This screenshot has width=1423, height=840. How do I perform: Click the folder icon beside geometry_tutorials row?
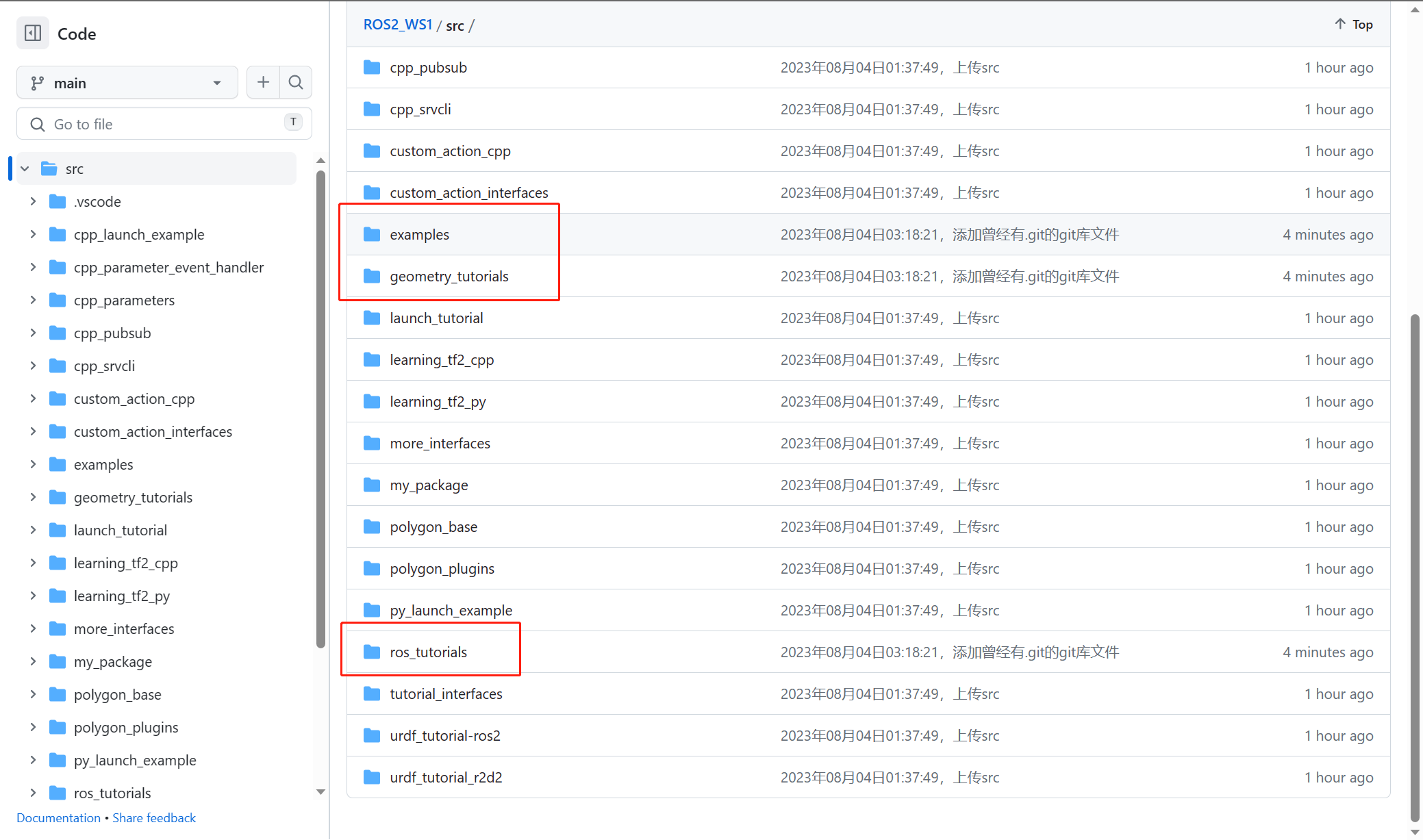(x=371, y=276)
